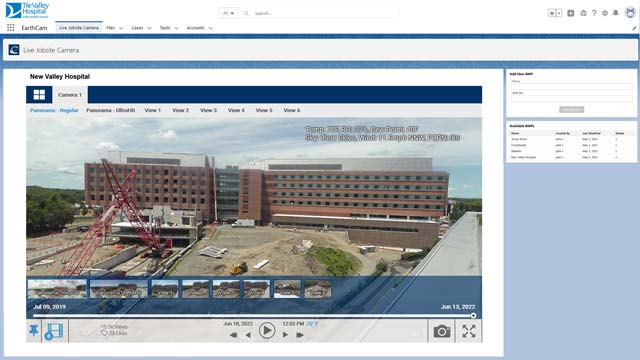640x360 pixels.
Task: Open the Accounts nav tab
Action: pos(195,28)
